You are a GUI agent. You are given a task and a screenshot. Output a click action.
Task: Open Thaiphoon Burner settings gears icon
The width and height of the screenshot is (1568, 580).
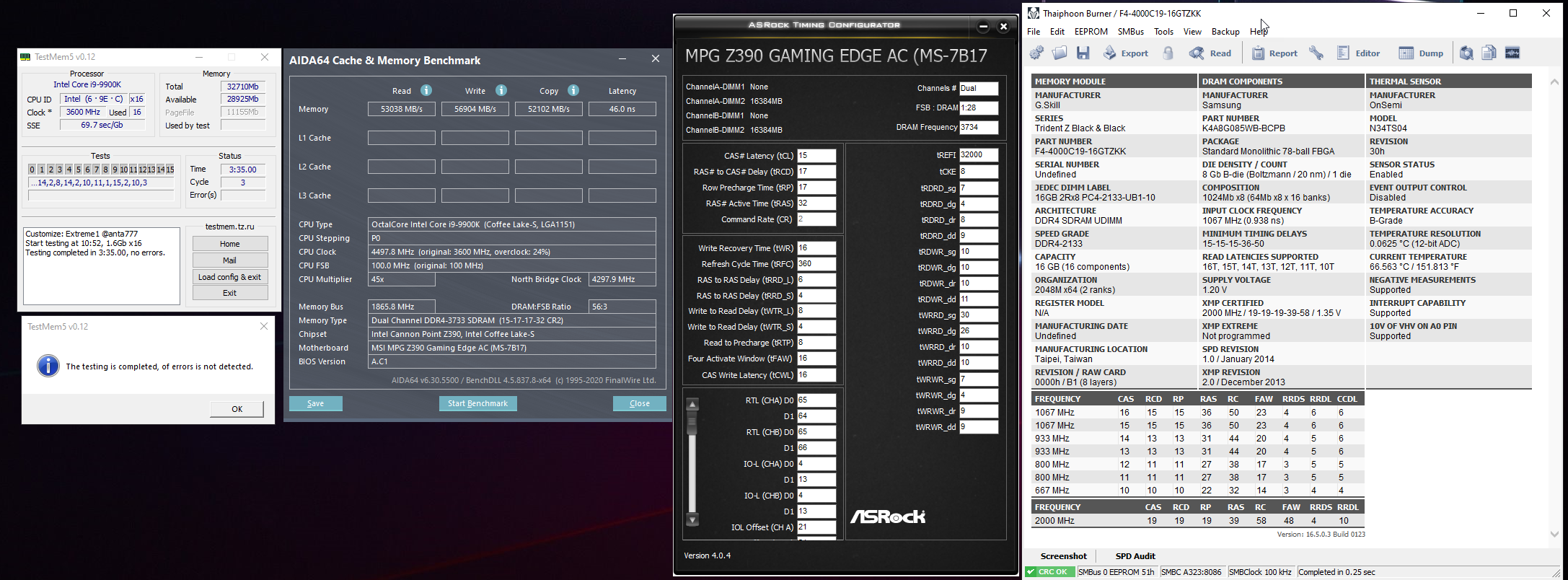coord(1036,53)
